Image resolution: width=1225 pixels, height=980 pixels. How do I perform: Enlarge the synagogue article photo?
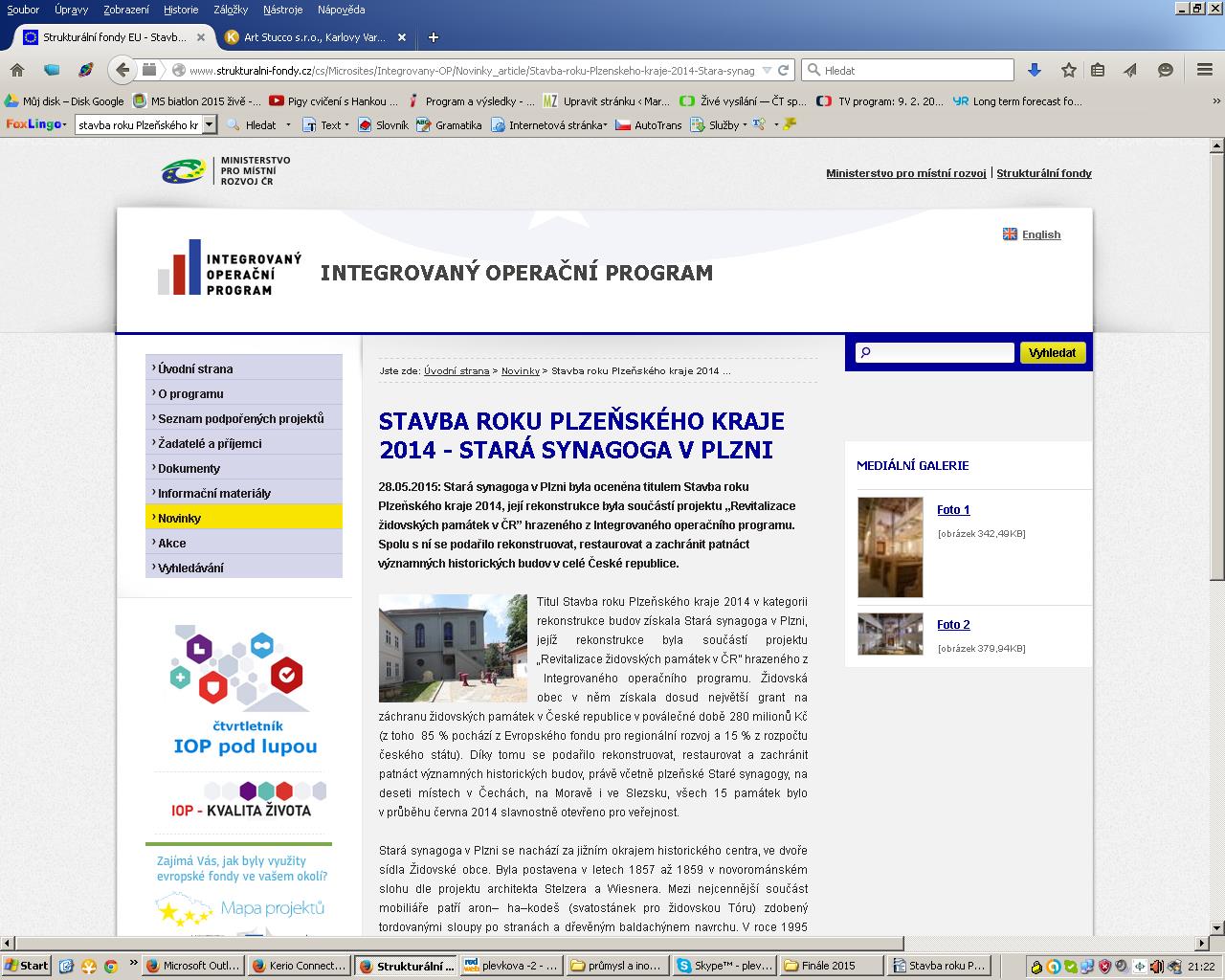(x=453, y=649)
